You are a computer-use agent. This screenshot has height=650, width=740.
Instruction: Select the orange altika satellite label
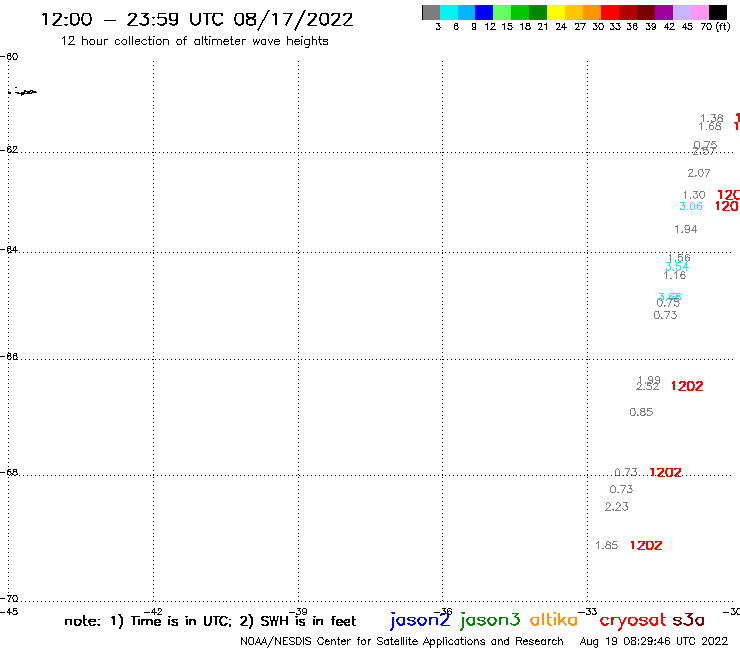(x=554, y=619)
